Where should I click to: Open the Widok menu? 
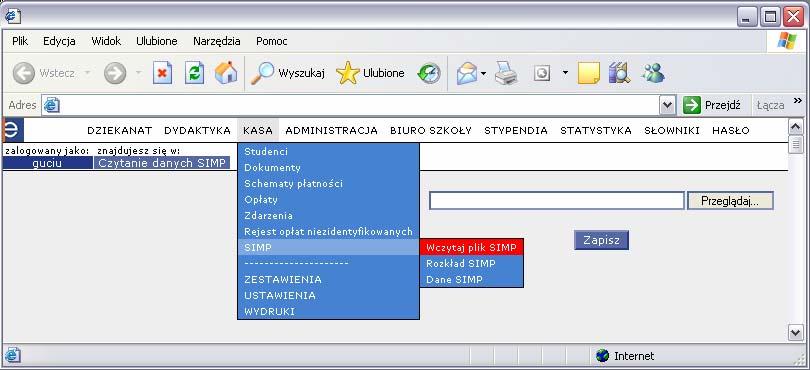(x=106, y=41)
